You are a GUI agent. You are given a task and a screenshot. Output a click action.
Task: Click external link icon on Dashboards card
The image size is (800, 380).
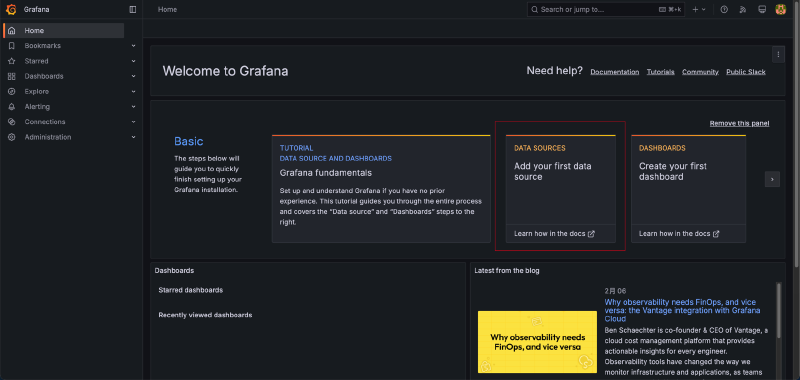pos(716,234)
